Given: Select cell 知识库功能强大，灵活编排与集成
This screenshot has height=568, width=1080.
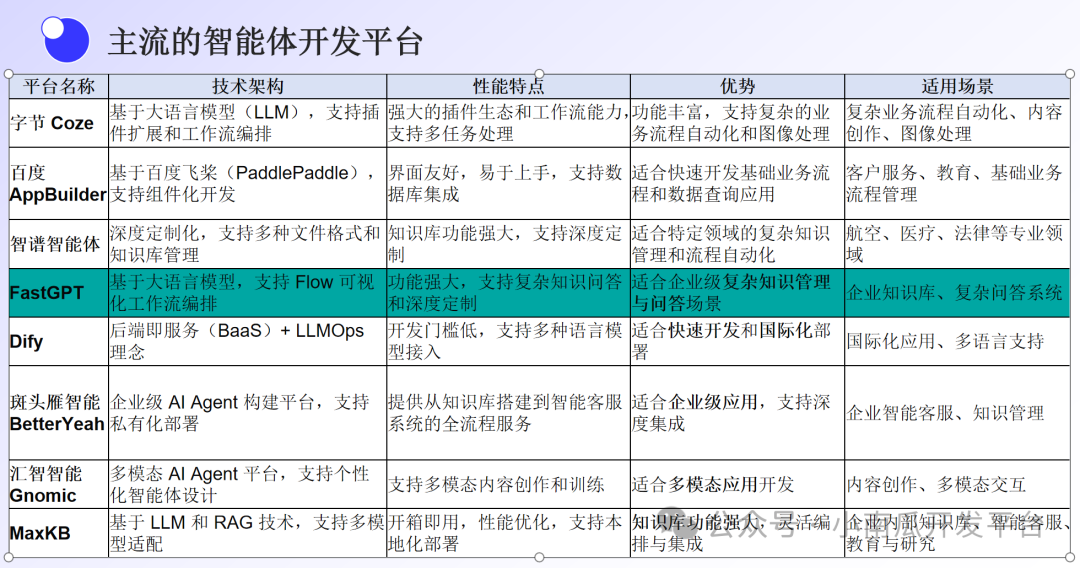Looking at the screenshot, I should (x=737, y=533).
